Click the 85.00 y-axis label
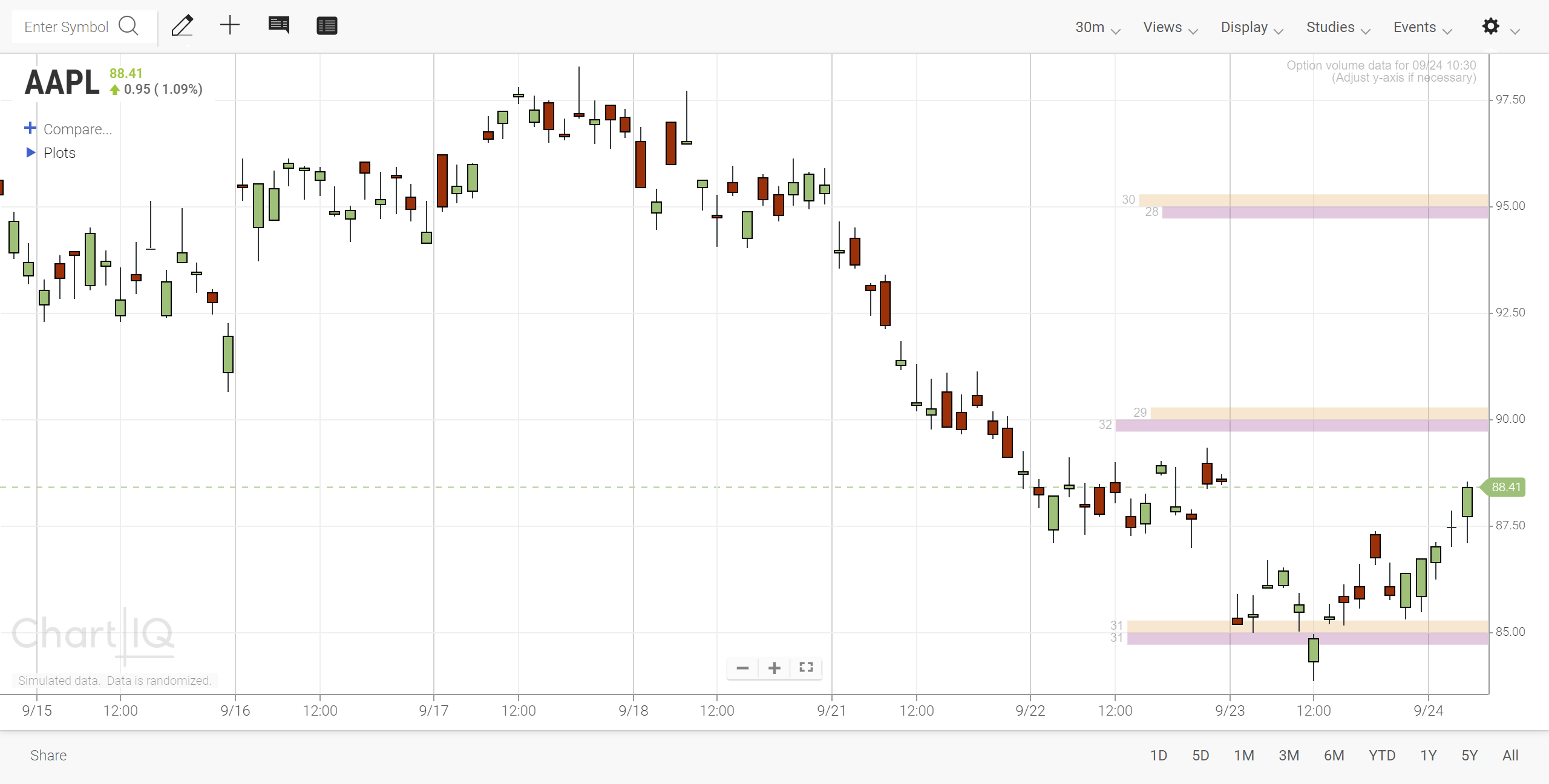Screen dimensions: 1549x784 [x=1510, y=632]
